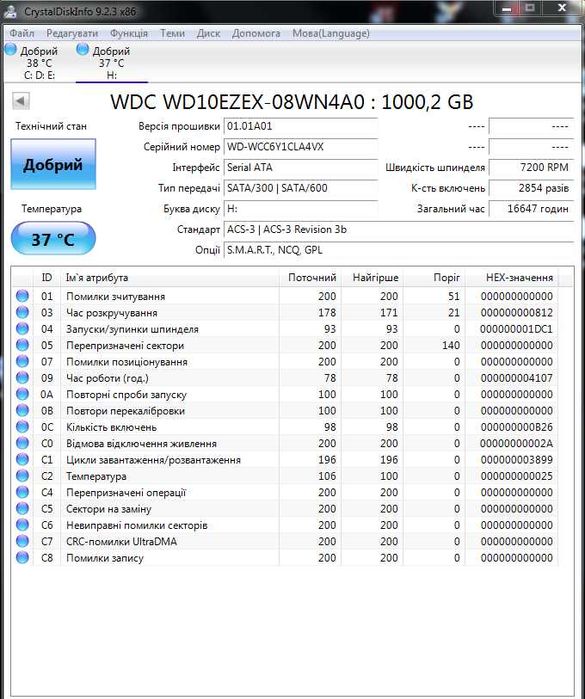The image size is (585, 699).
Task: Click the Поточний column header
Action: click(x=312, y=277)
